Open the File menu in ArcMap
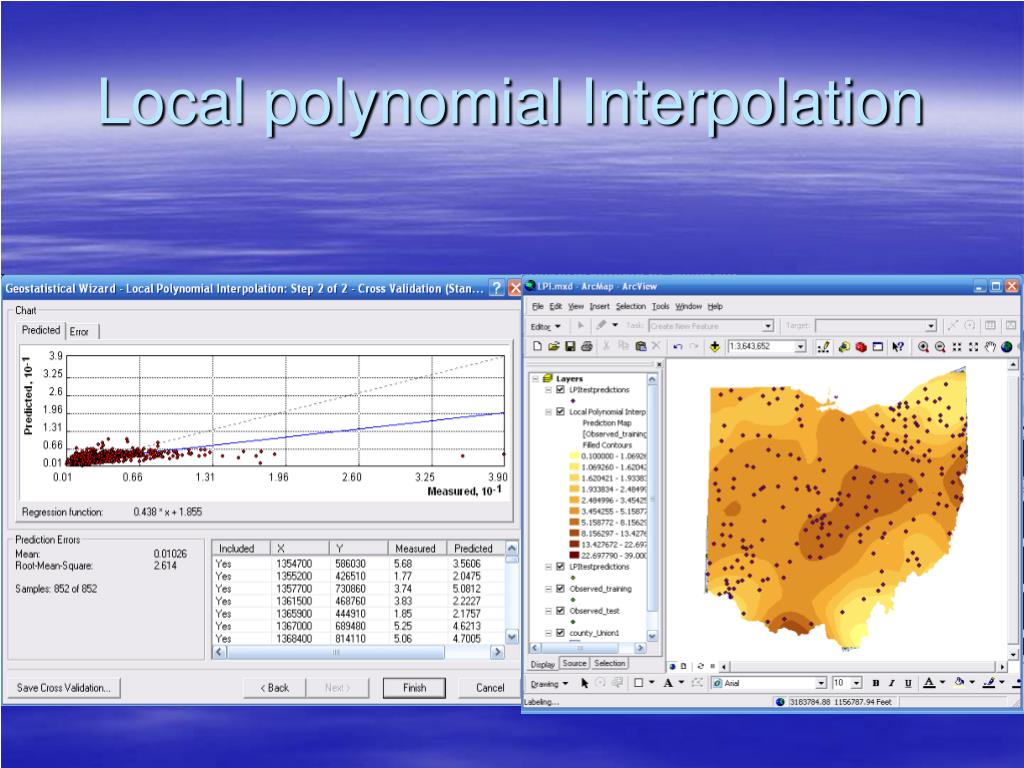Image resolution: width=1024 pixels, height=768 pixels. pos(537,306)
